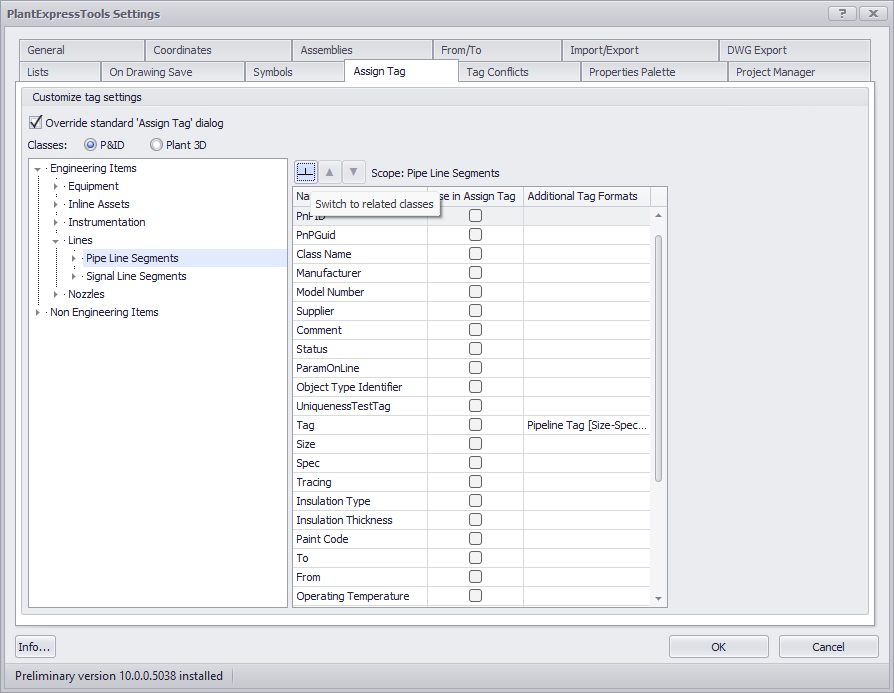This screenshot has width=894, height=693.
Task: Click the Cancel button
Action: [x=828, y=647]
